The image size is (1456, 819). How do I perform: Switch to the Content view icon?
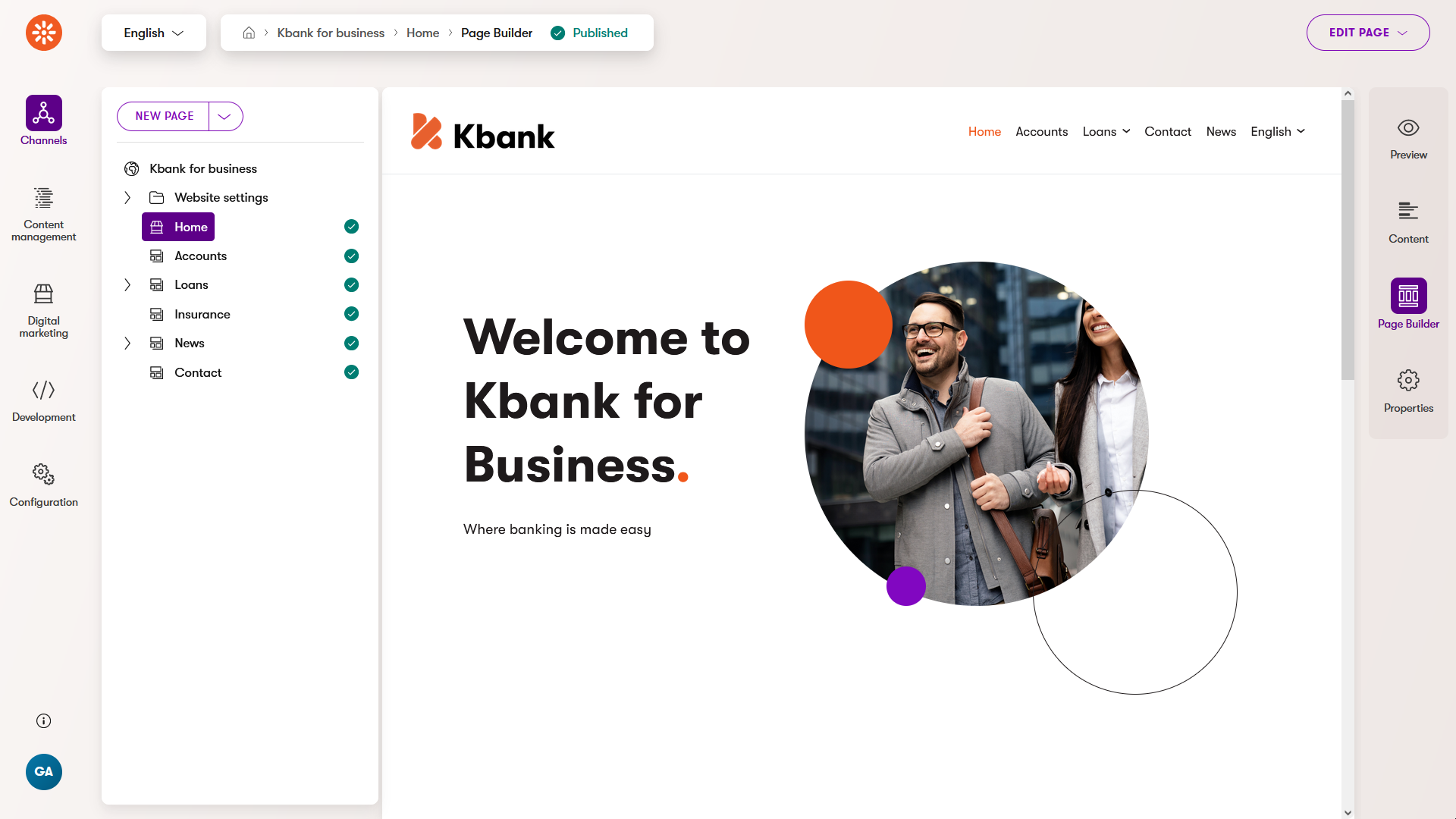pyautogui.click(x=1408, y=212)
